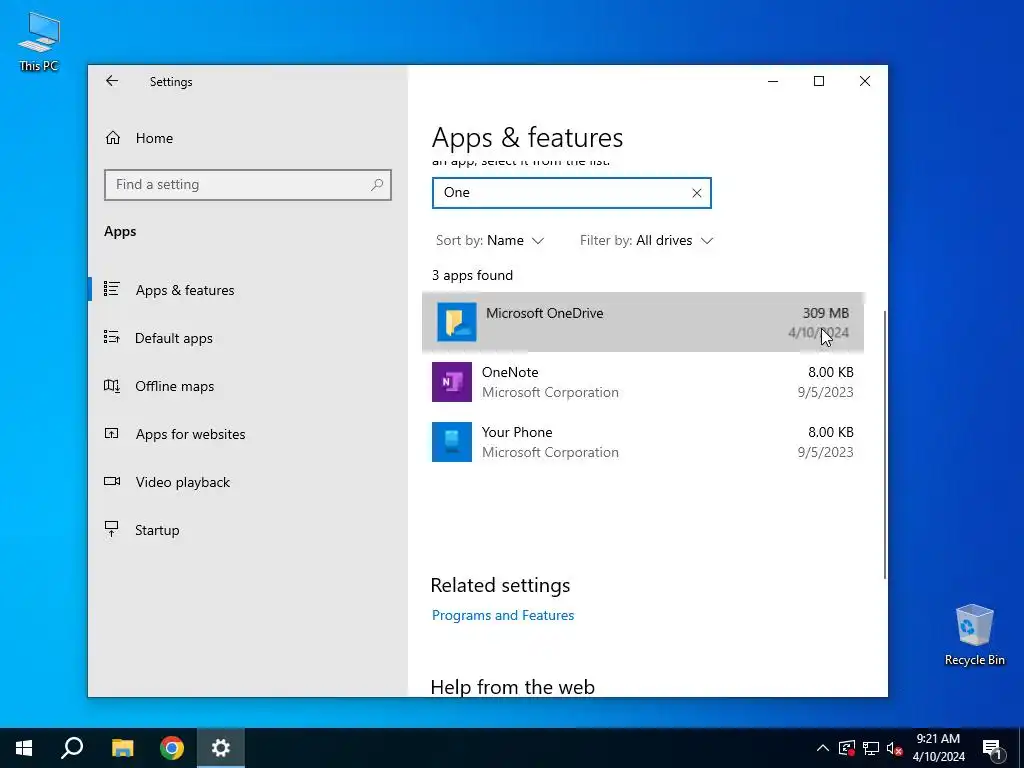Click the 3 apps found text
Screen dimensions: 1024x768
tap(472, 276)
